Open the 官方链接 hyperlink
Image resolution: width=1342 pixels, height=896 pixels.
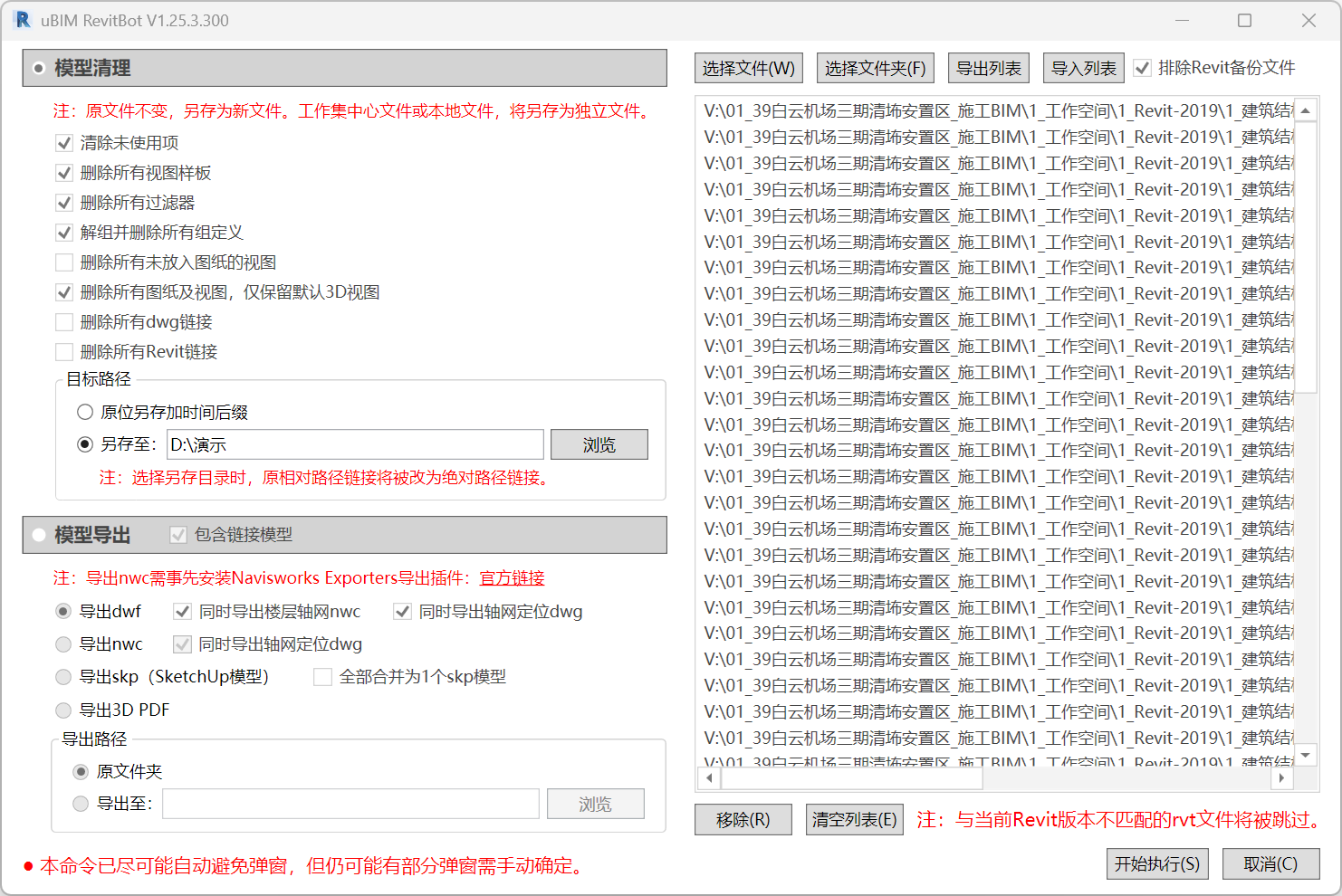tap(512, 578)
